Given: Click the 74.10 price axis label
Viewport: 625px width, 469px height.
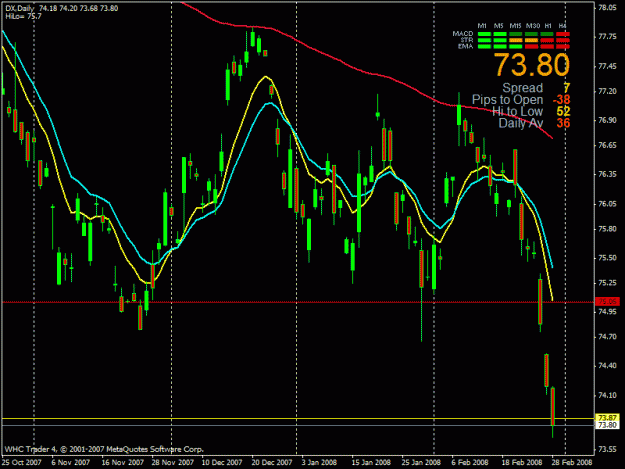Looking at the screenshot, I should pos(607,395).
